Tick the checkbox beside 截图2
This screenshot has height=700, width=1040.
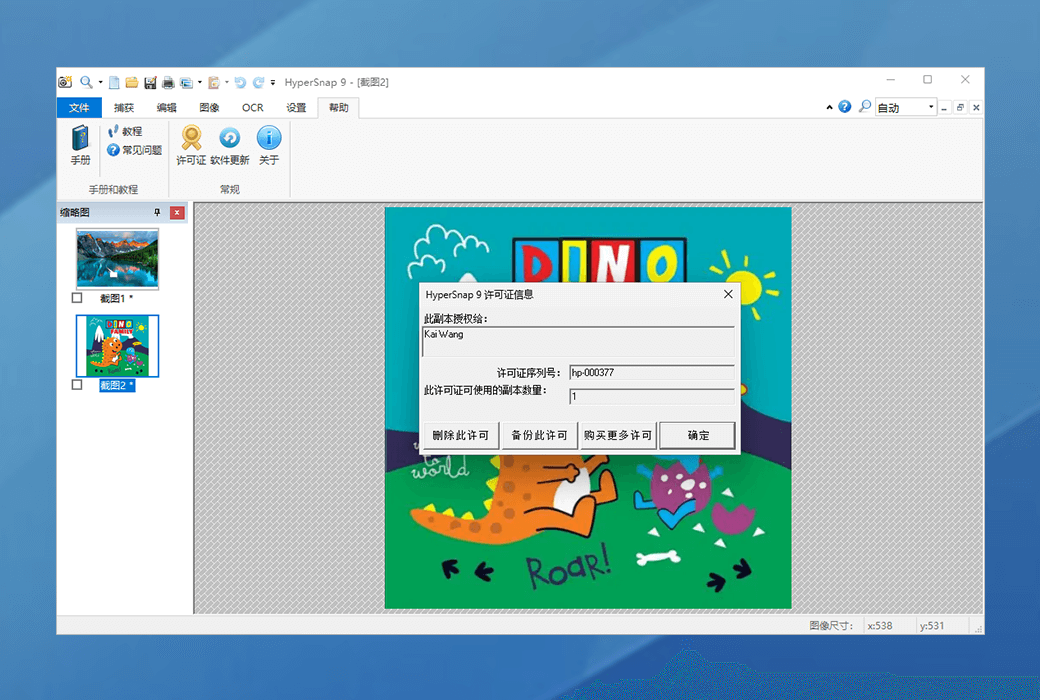coord(78,385)
